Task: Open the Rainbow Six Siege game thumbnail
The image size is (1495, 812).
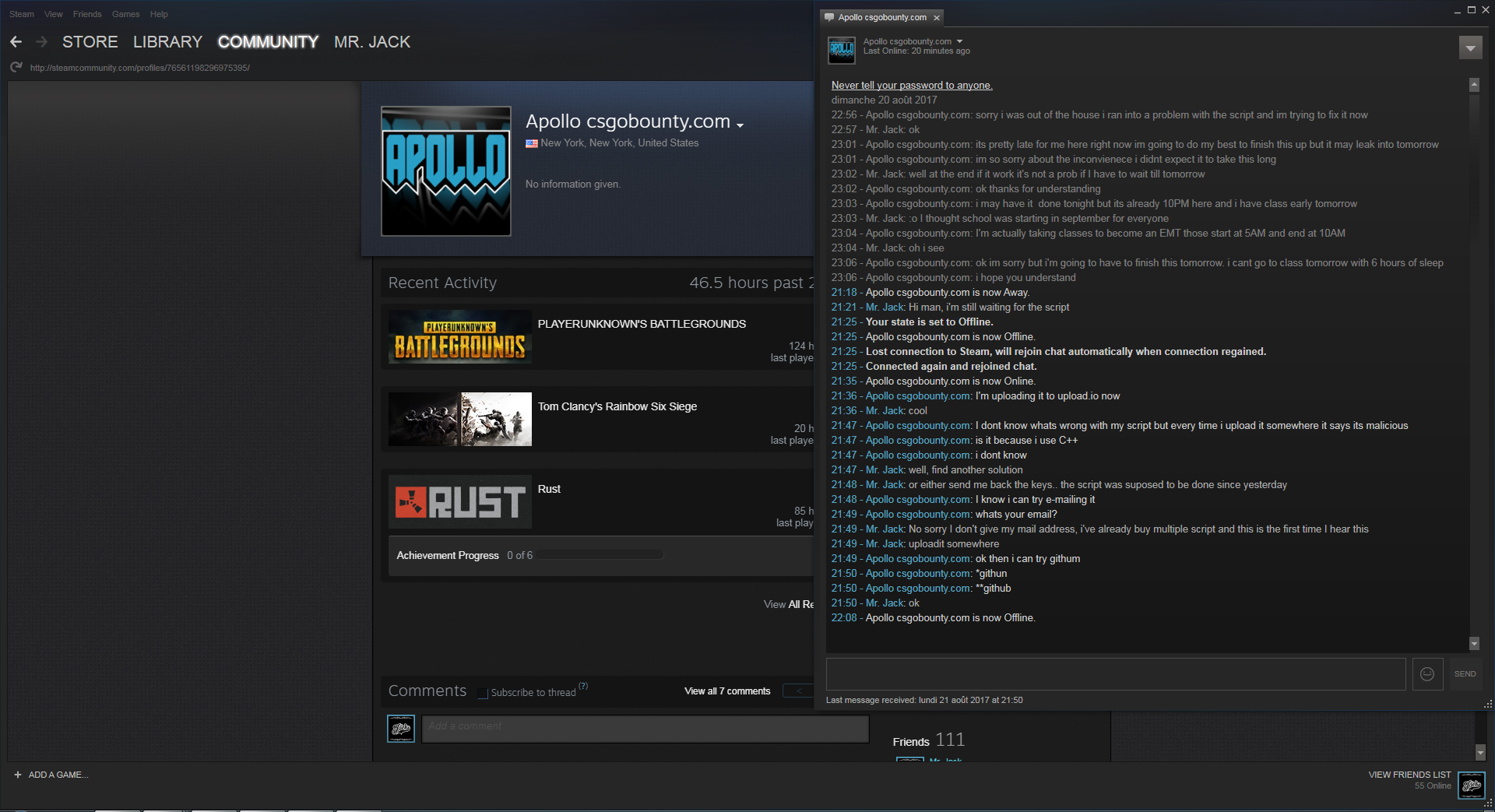Action: coord(460,420)
